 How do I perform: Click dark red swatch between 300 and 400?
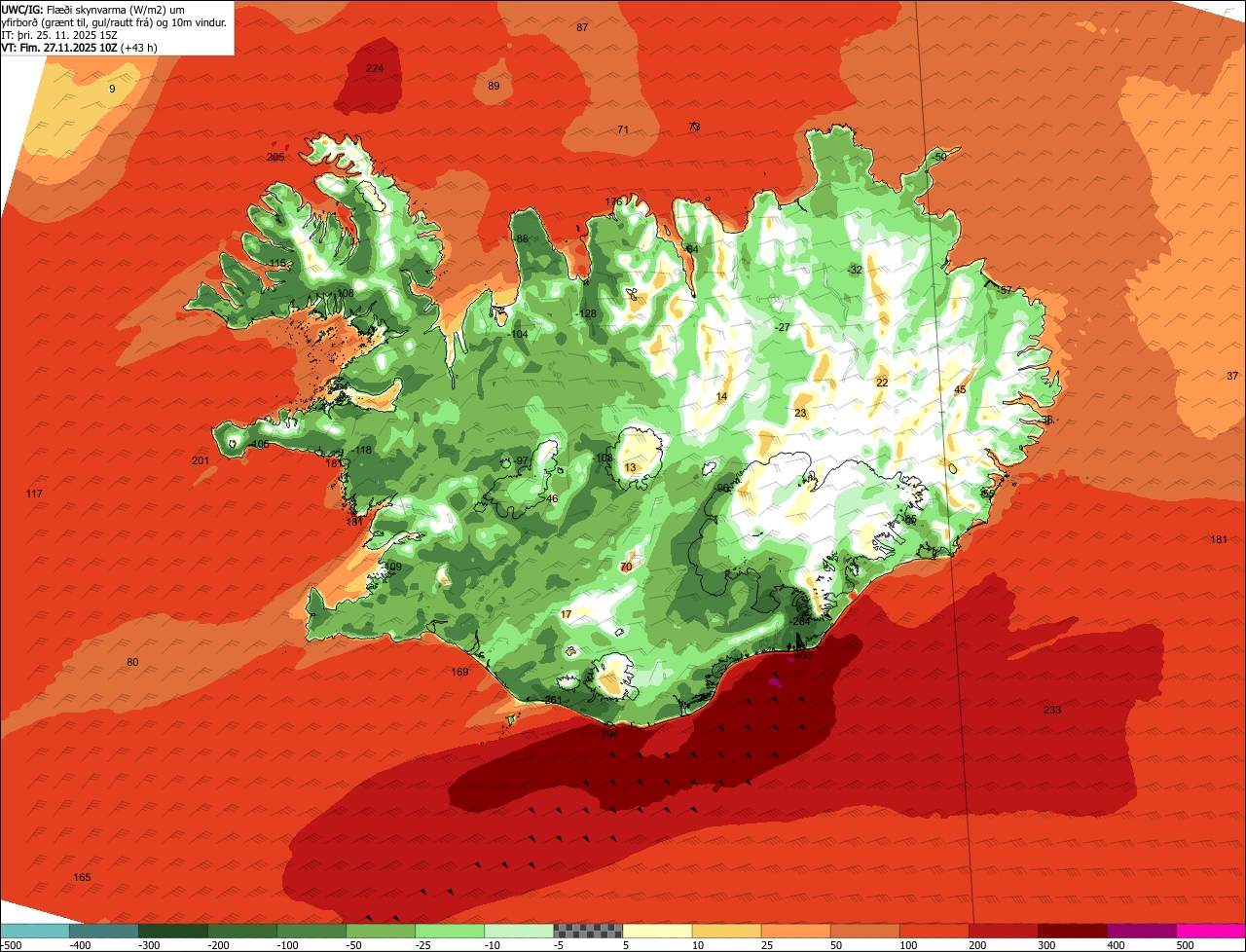[1072, 931]
